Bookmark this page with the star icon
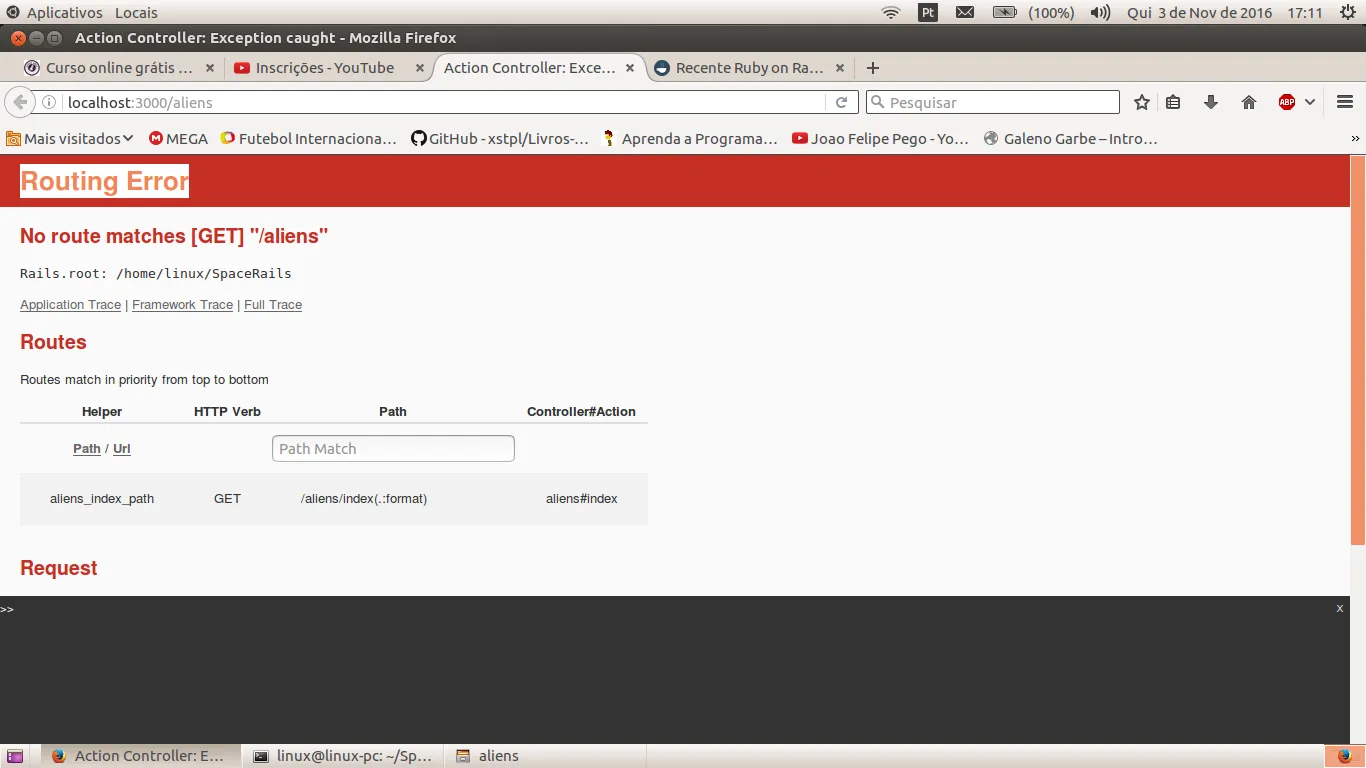The width and height of the screenshot is (1366, 768). pos(1142,102)
